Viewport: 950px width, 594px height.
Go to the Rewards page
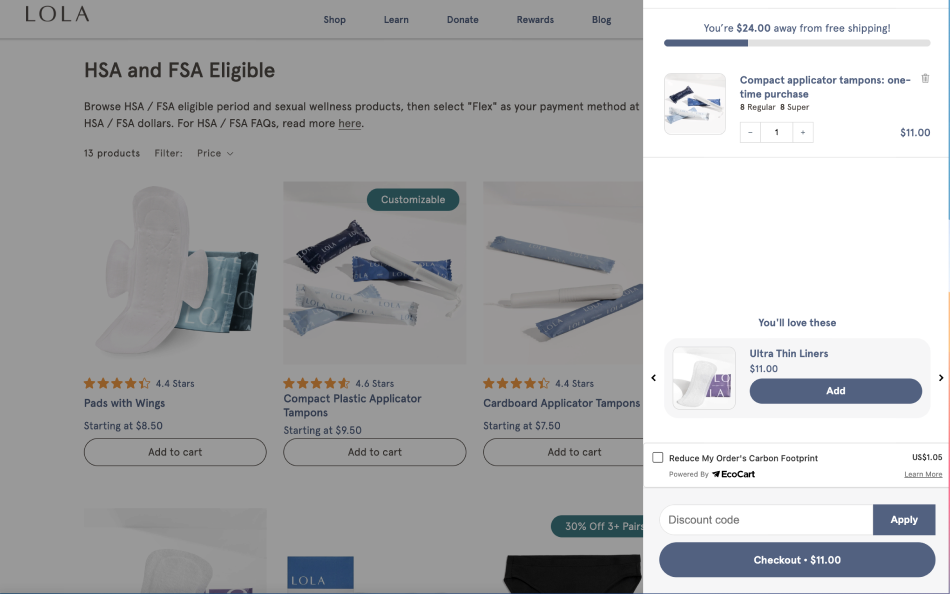[x=535, y=20]
